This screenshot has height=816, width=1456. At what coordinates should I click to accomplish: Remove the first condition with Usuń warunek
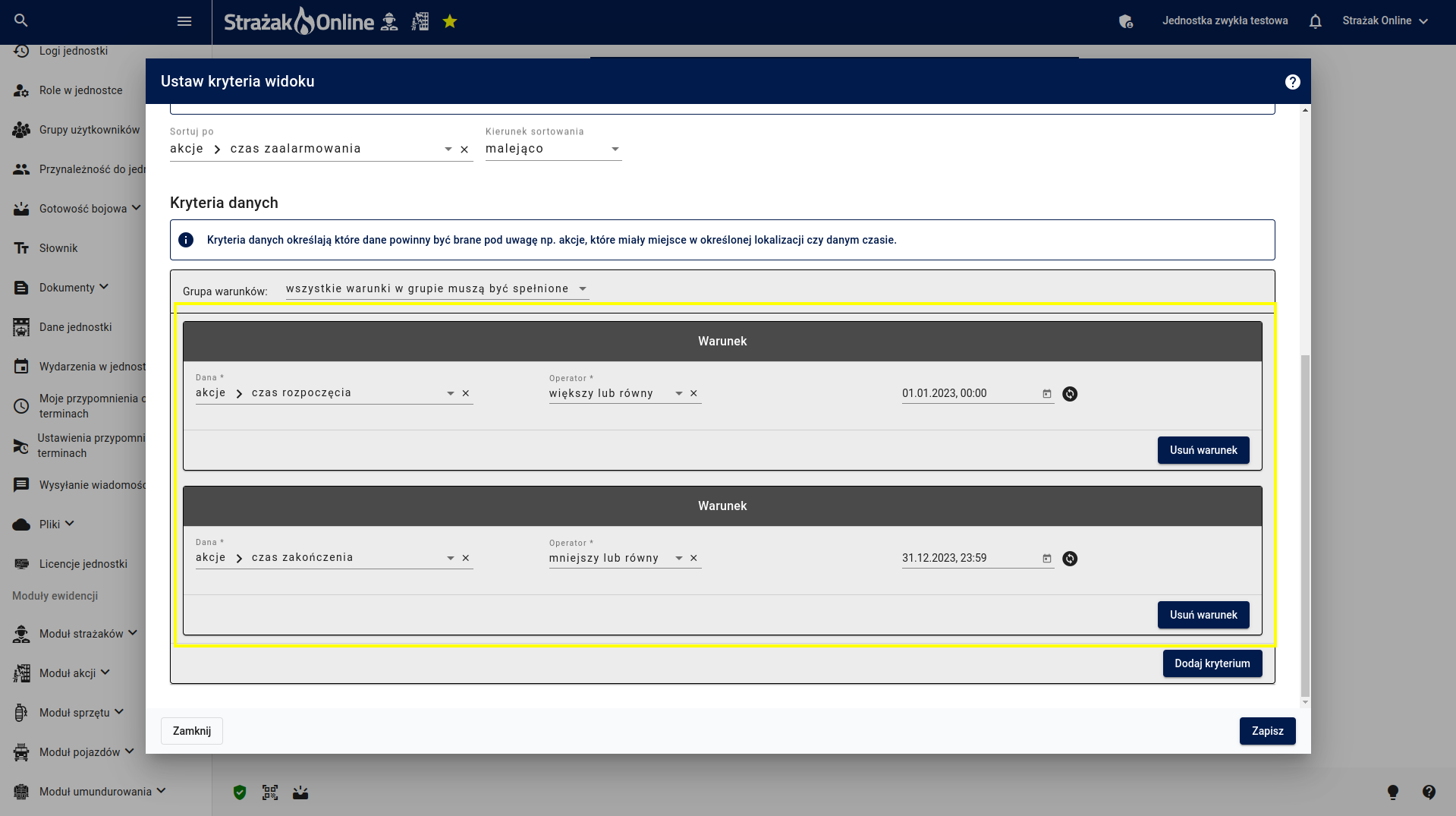(x=1203, y=450)
